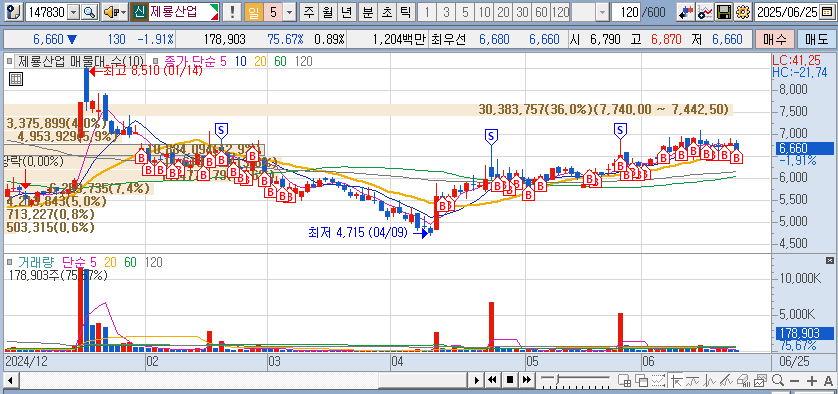Click the bar count field showing 120
Viewport: 838px width, 394px height.
(625, 11)
